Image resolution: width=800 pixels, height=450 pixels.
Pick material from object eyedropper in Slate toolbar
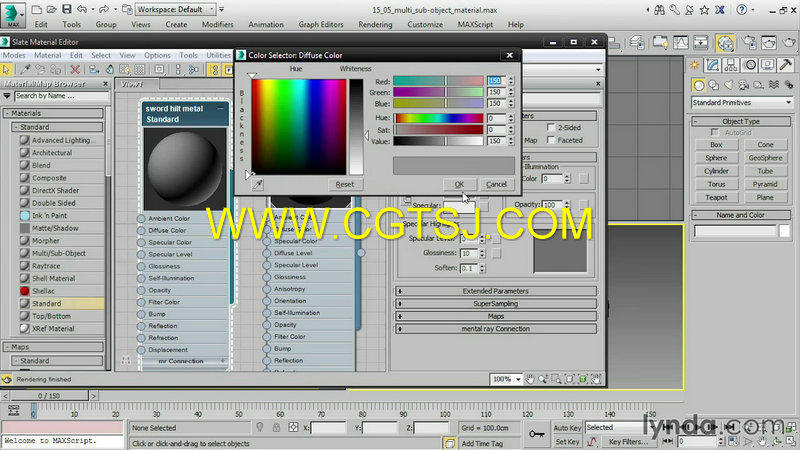24,69
